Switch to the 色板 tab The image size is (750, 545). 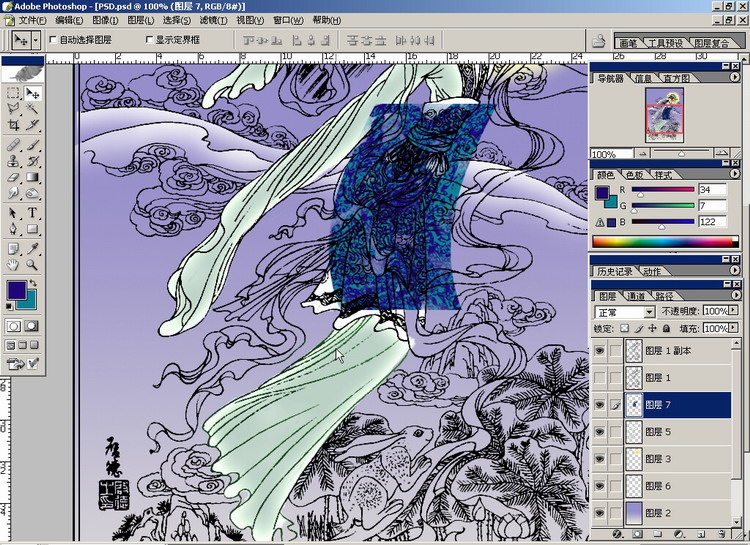635,175
